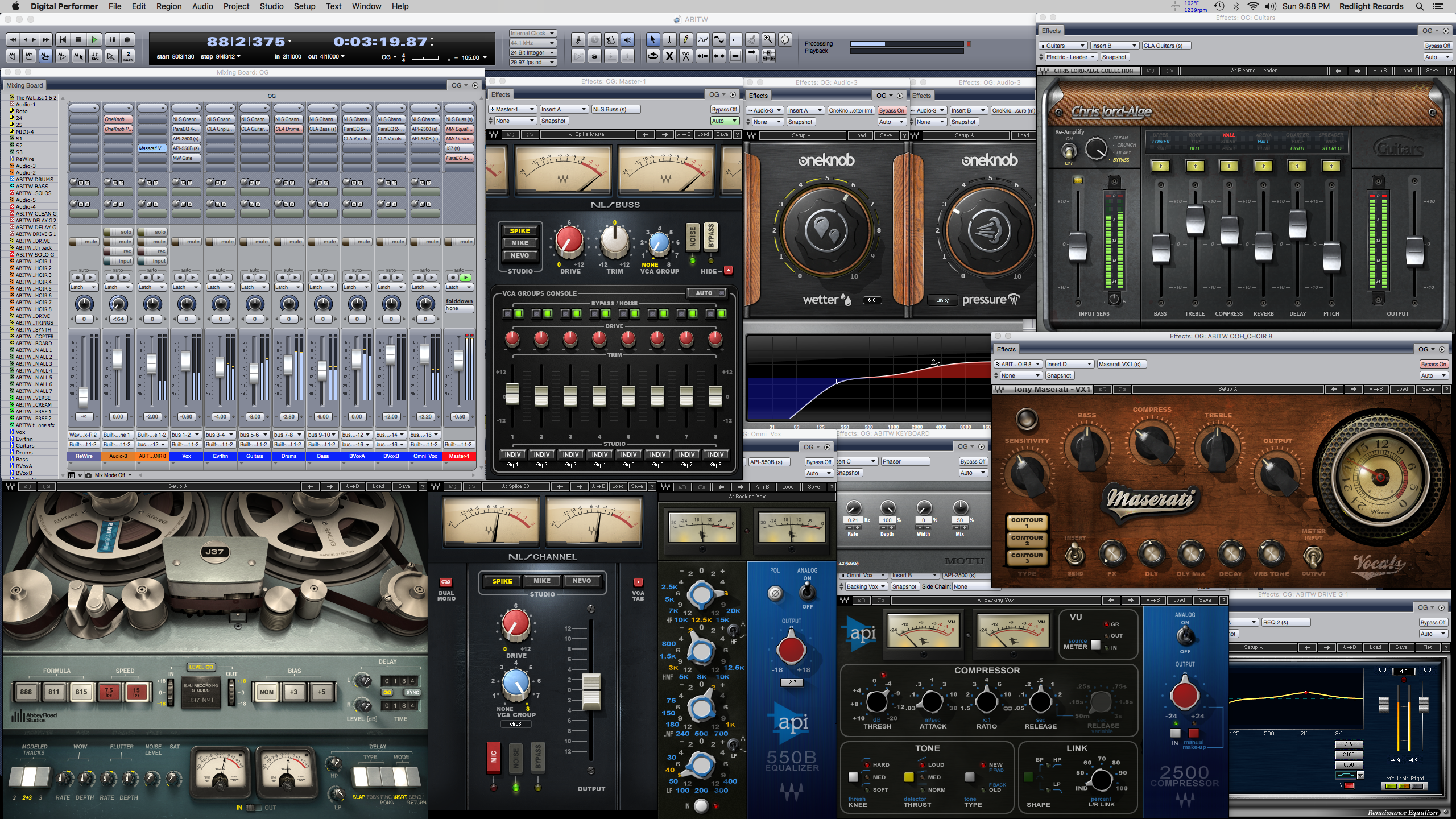
Task: Click the HIDE button in NLS Buss
Action: (728, 271)
